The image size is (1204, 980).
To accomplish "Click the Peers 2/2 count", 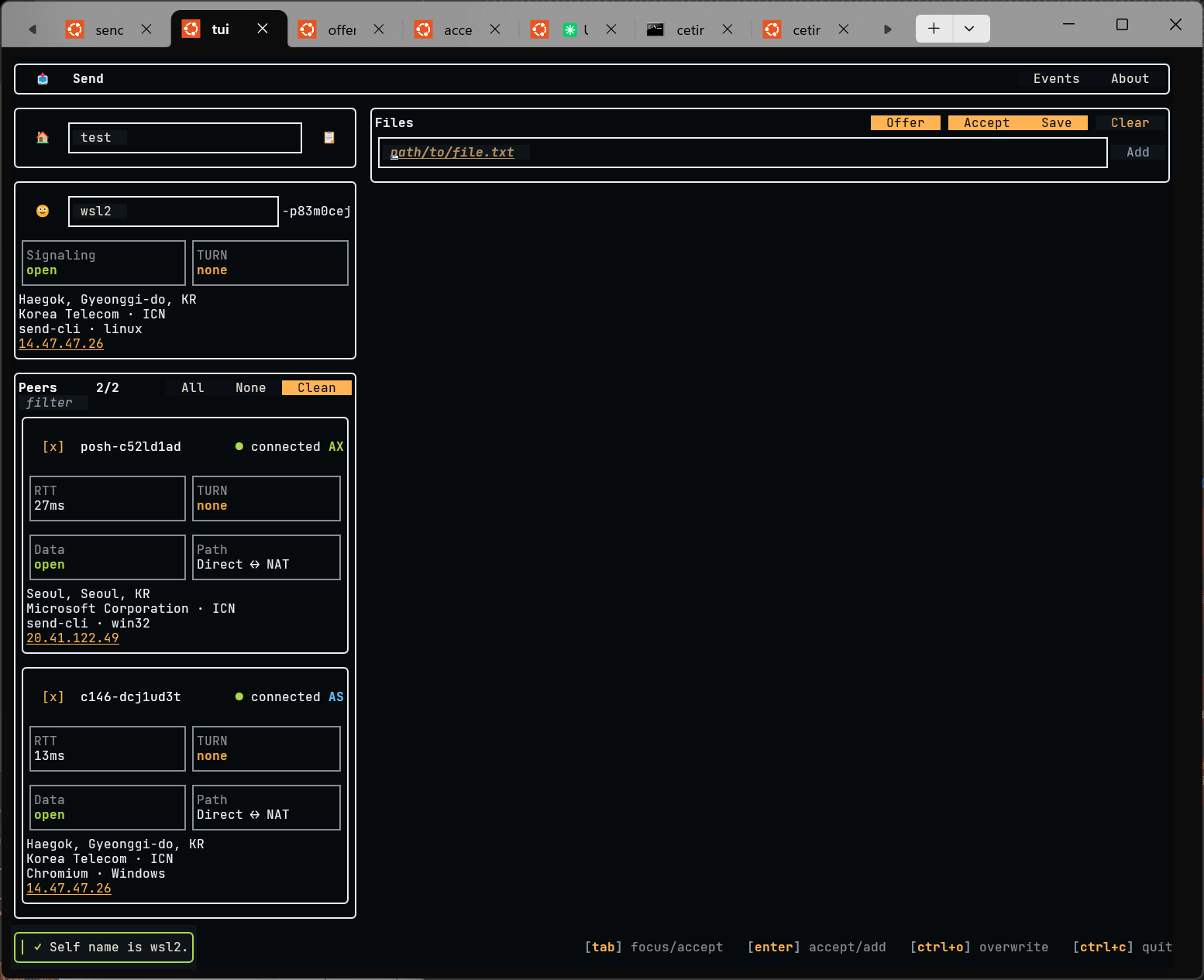I will coord(108,388).
